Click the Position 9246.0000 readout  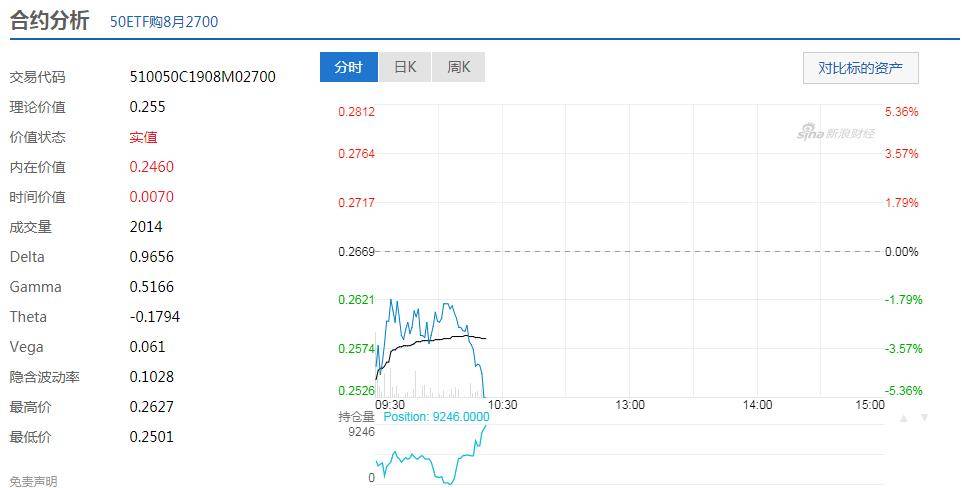tap(436, 417)
